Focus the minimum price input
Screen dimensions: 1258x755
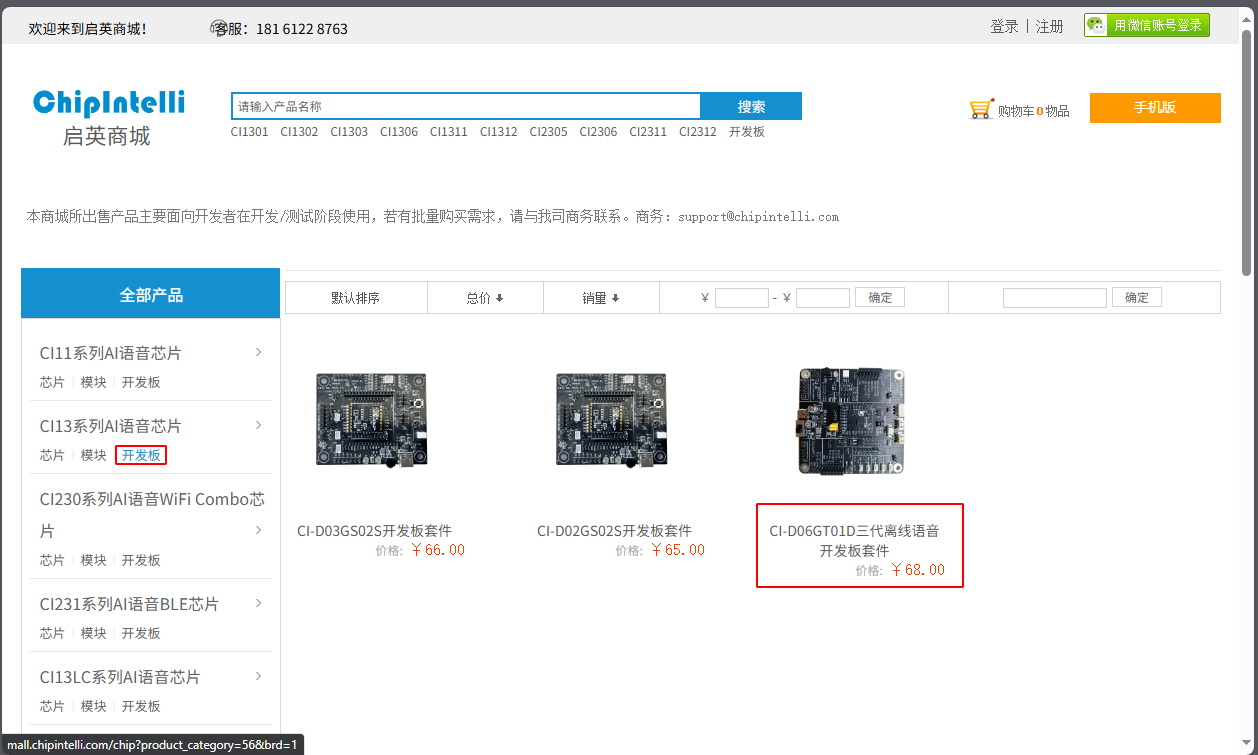[x=742, y=298]
